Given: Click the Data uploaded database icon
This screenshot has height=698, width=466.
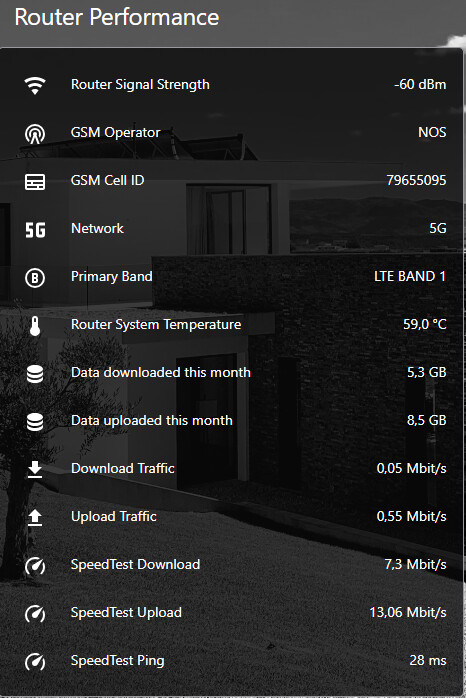Looking at the screenshot, I should pos(35,422).
